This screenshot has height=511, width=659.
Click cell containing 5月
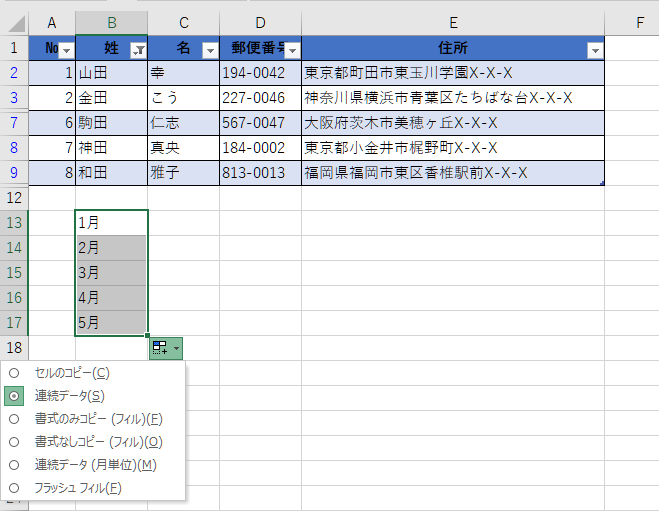pos(111,322)
